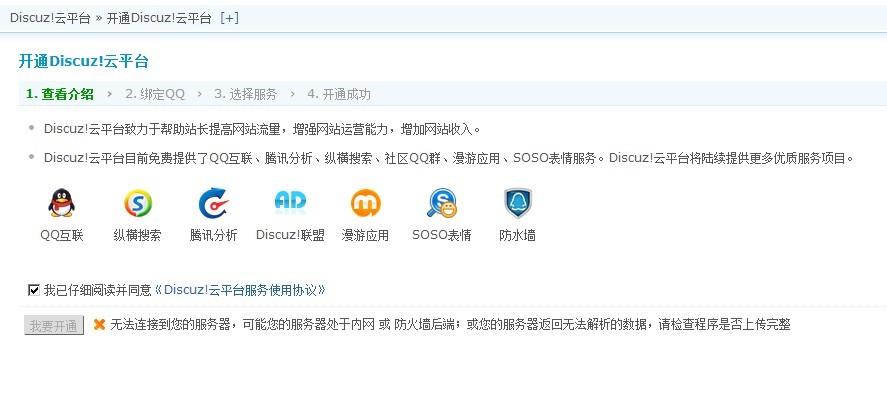The width and height of the screenshot is (887, 404).
Task: Select step 1. 查看介绍
Action: [59, 94]
